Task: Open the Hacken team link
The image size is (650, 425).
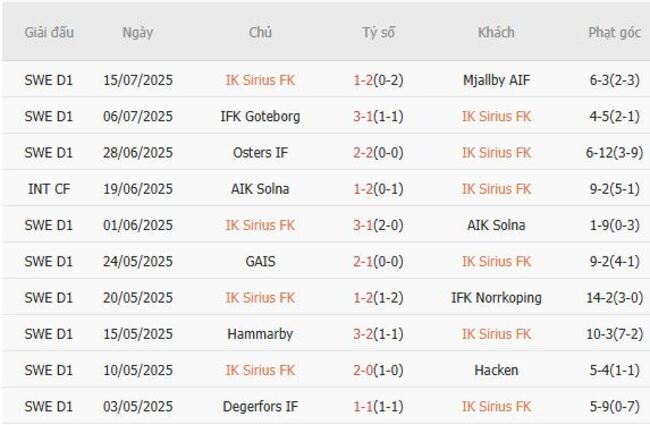Action: coord(496,370)
